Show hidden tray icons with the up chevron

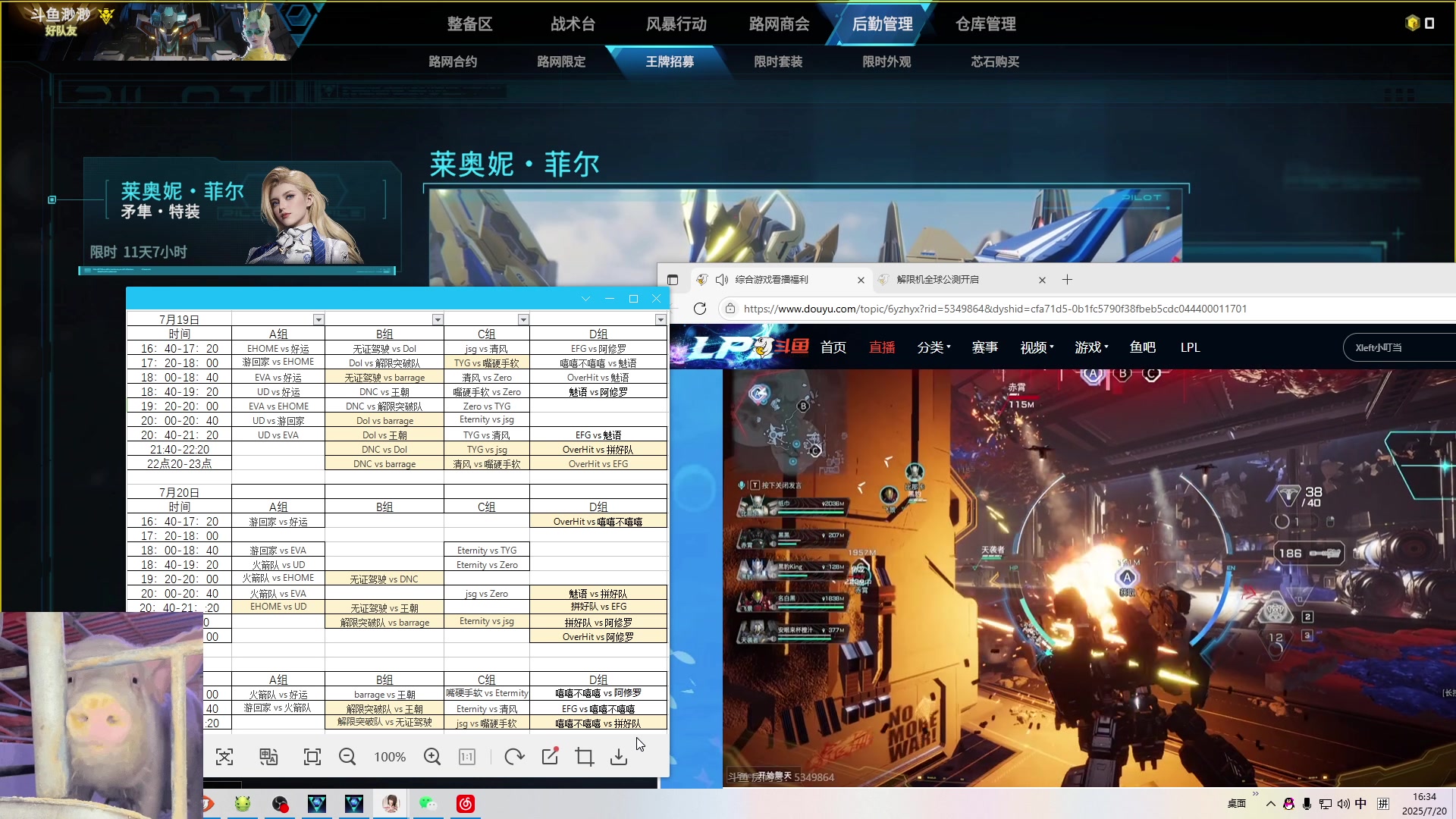pos(1271,804)
